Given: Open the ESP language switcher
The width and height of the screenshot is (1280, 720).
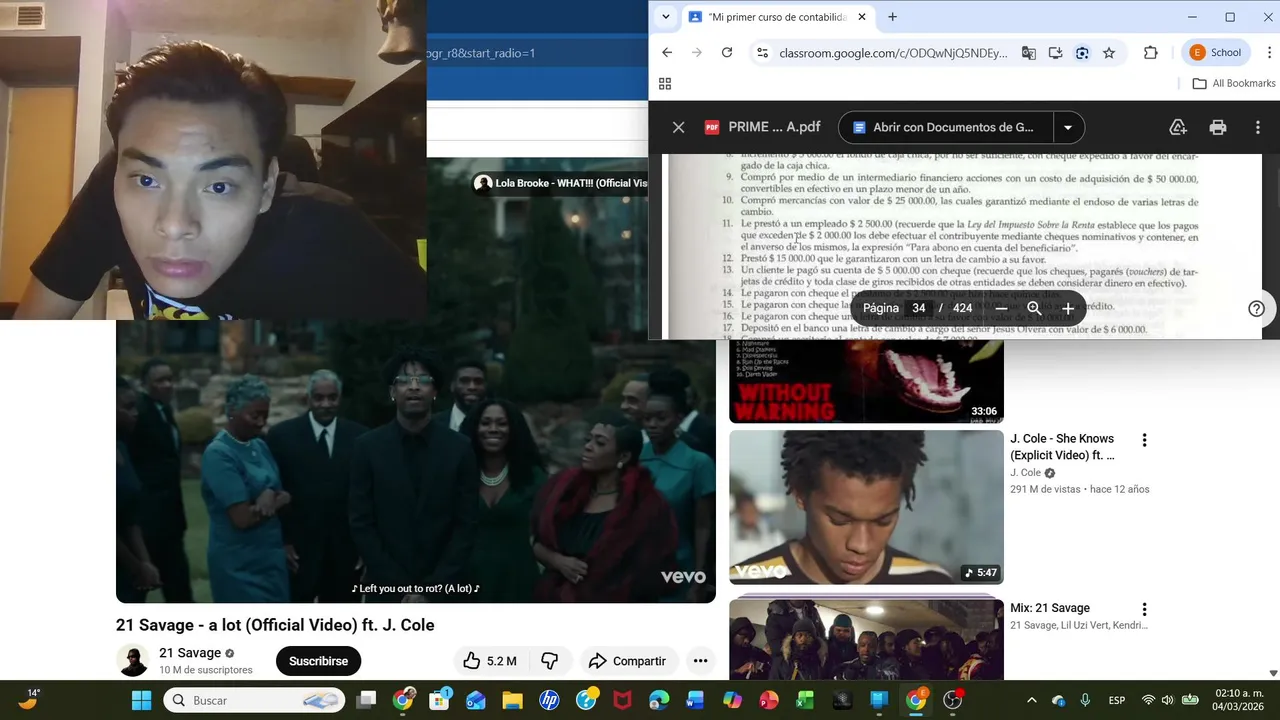Looking at the screenshot, I should pyautogui.click(x=1117, y=700).
